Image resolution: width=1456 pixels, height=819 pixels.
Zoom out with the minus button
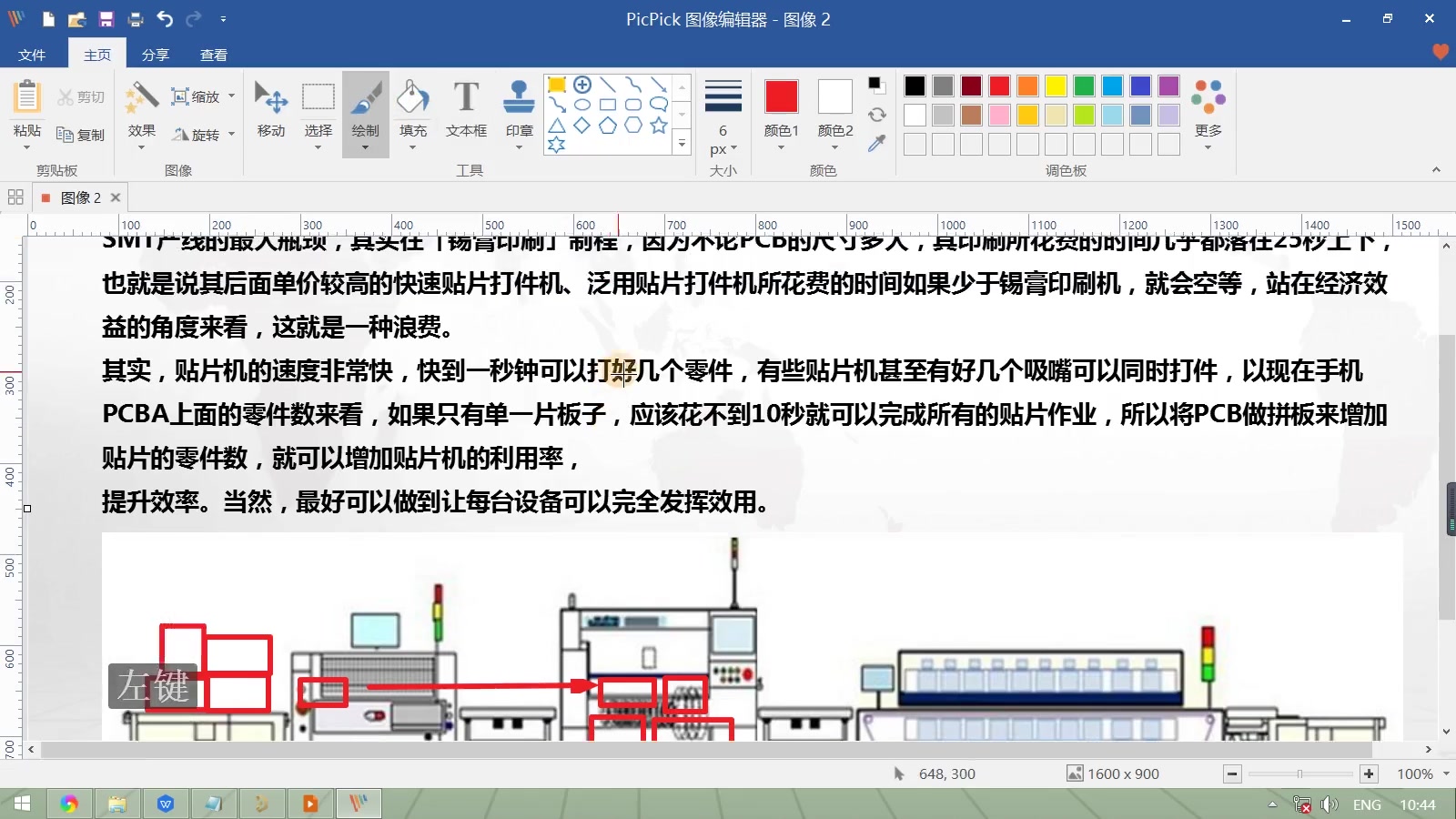(1232, 773)
